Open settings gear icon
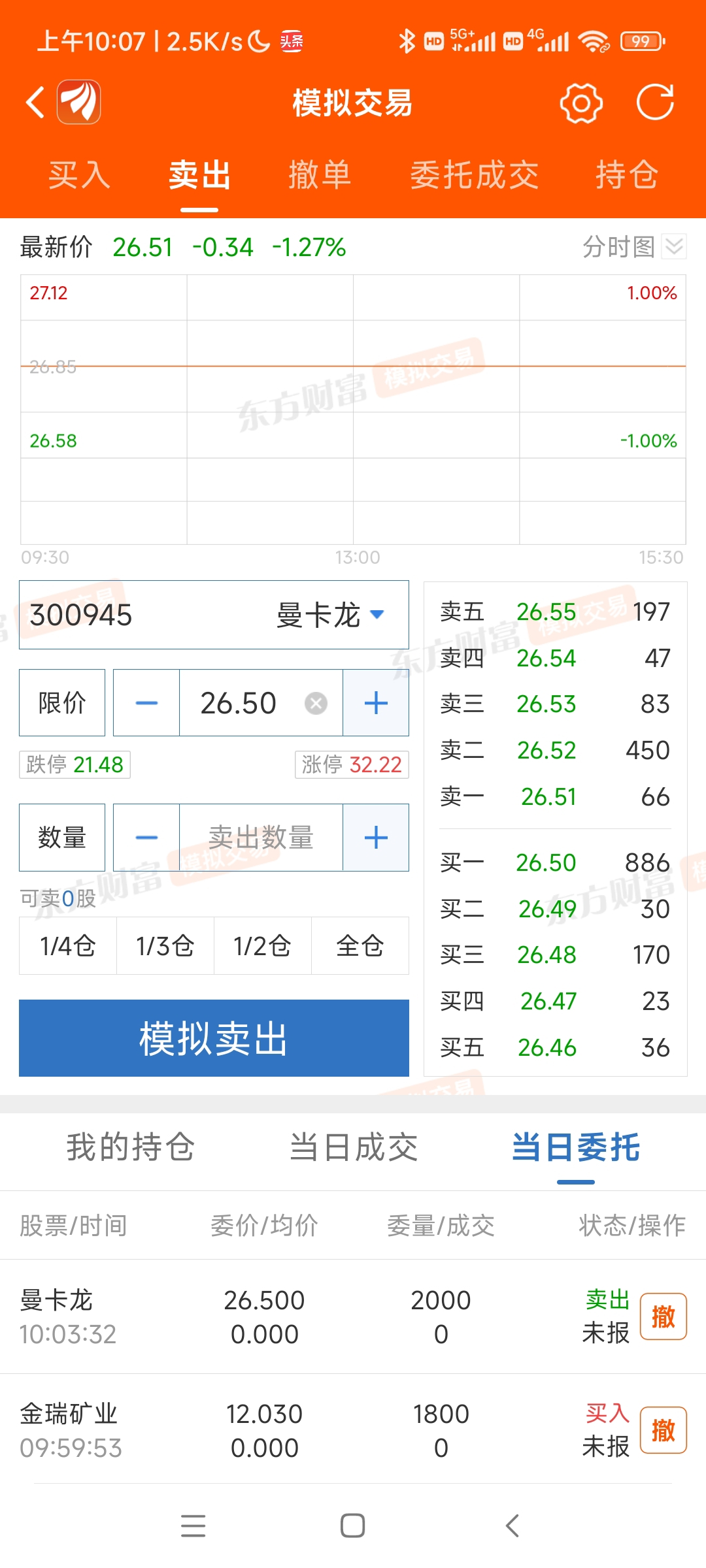 click(580, 103)
